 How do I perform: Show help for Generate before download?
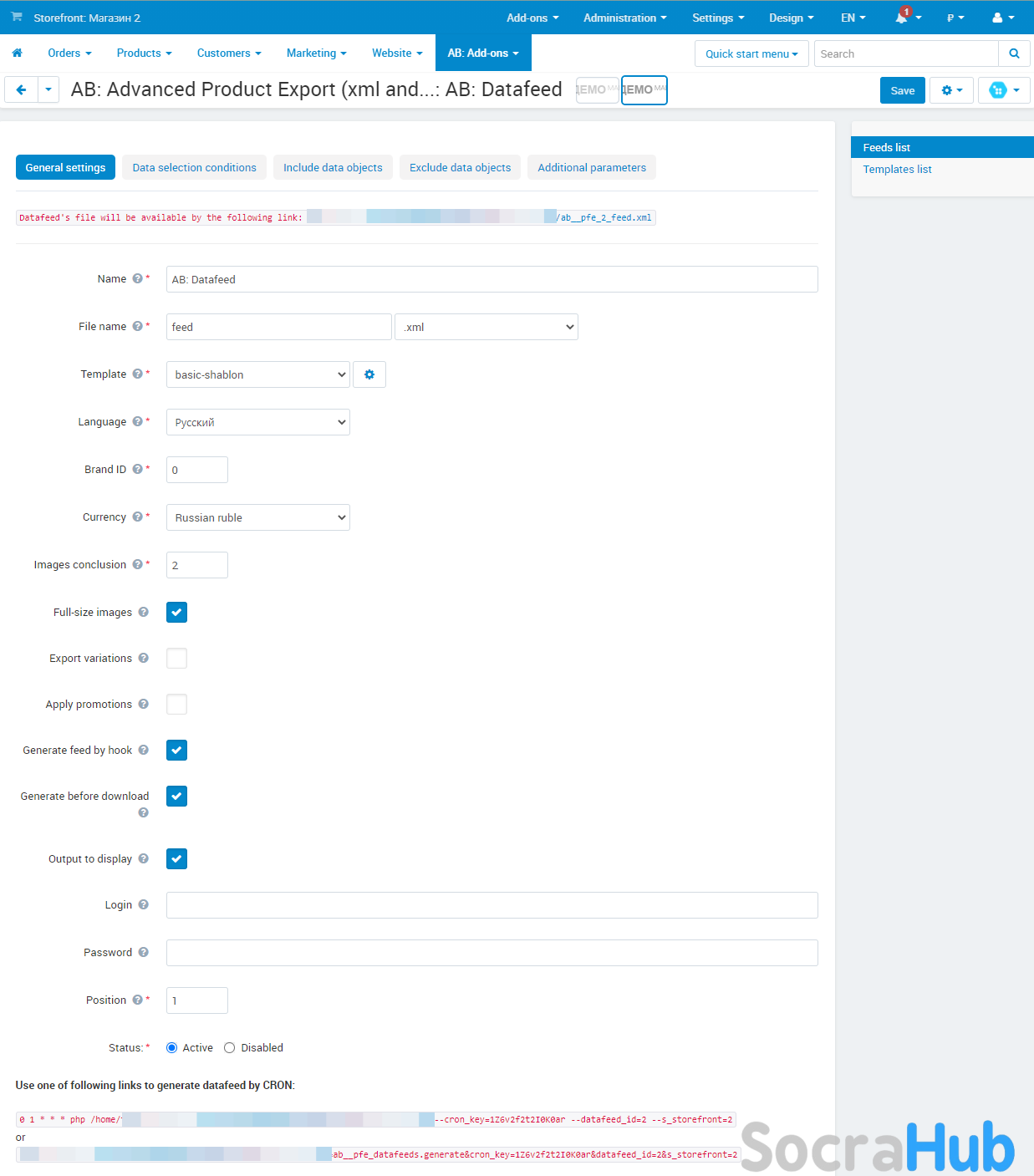point(143,812)
